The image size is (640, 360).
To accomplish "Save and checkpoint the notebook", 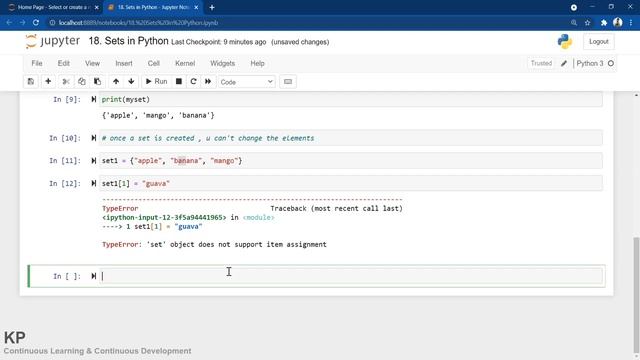I will click(x=31, y=82).
